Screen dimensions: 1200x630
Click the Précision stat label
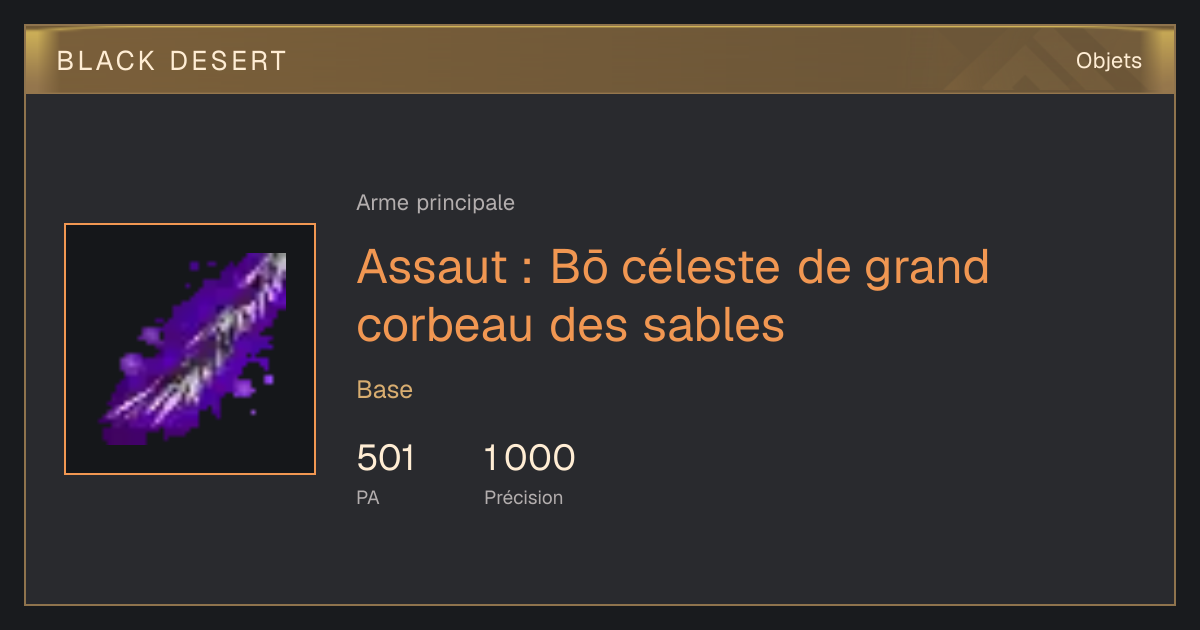(x=524, y=497)
